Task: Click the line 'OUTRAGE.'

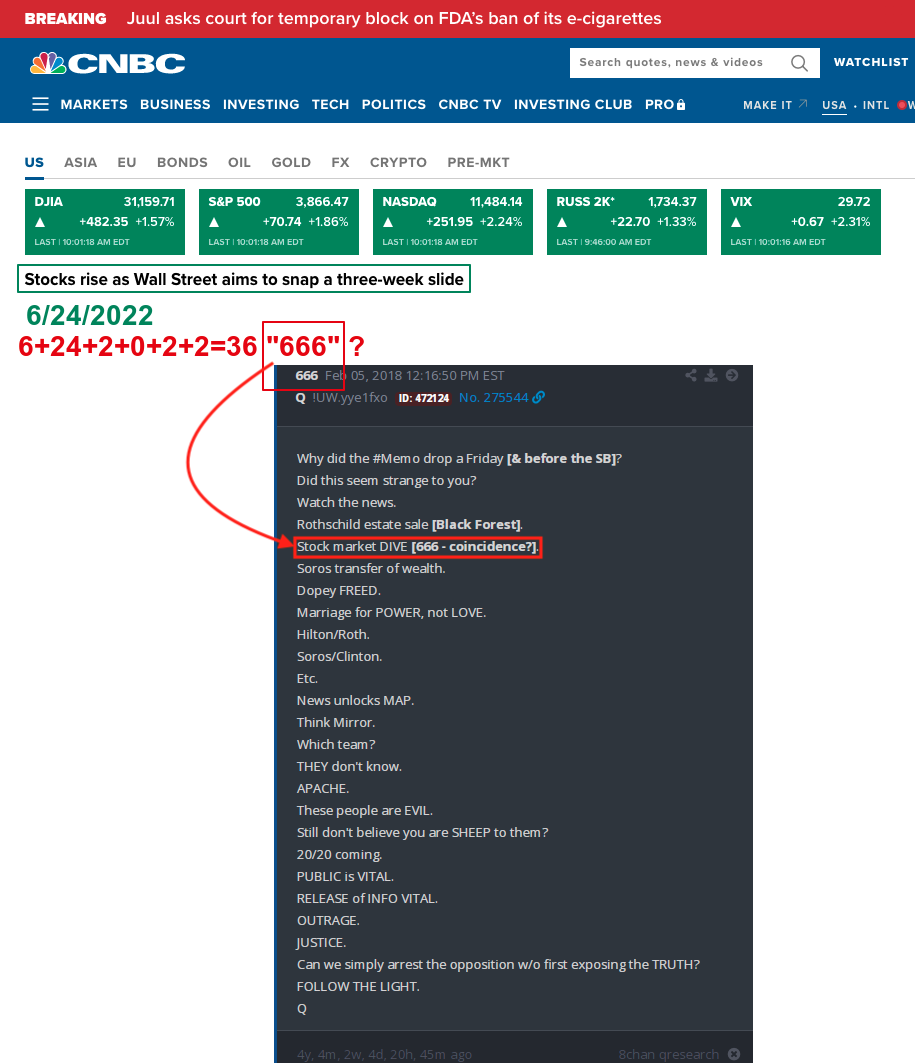Action: coord(328,920)
